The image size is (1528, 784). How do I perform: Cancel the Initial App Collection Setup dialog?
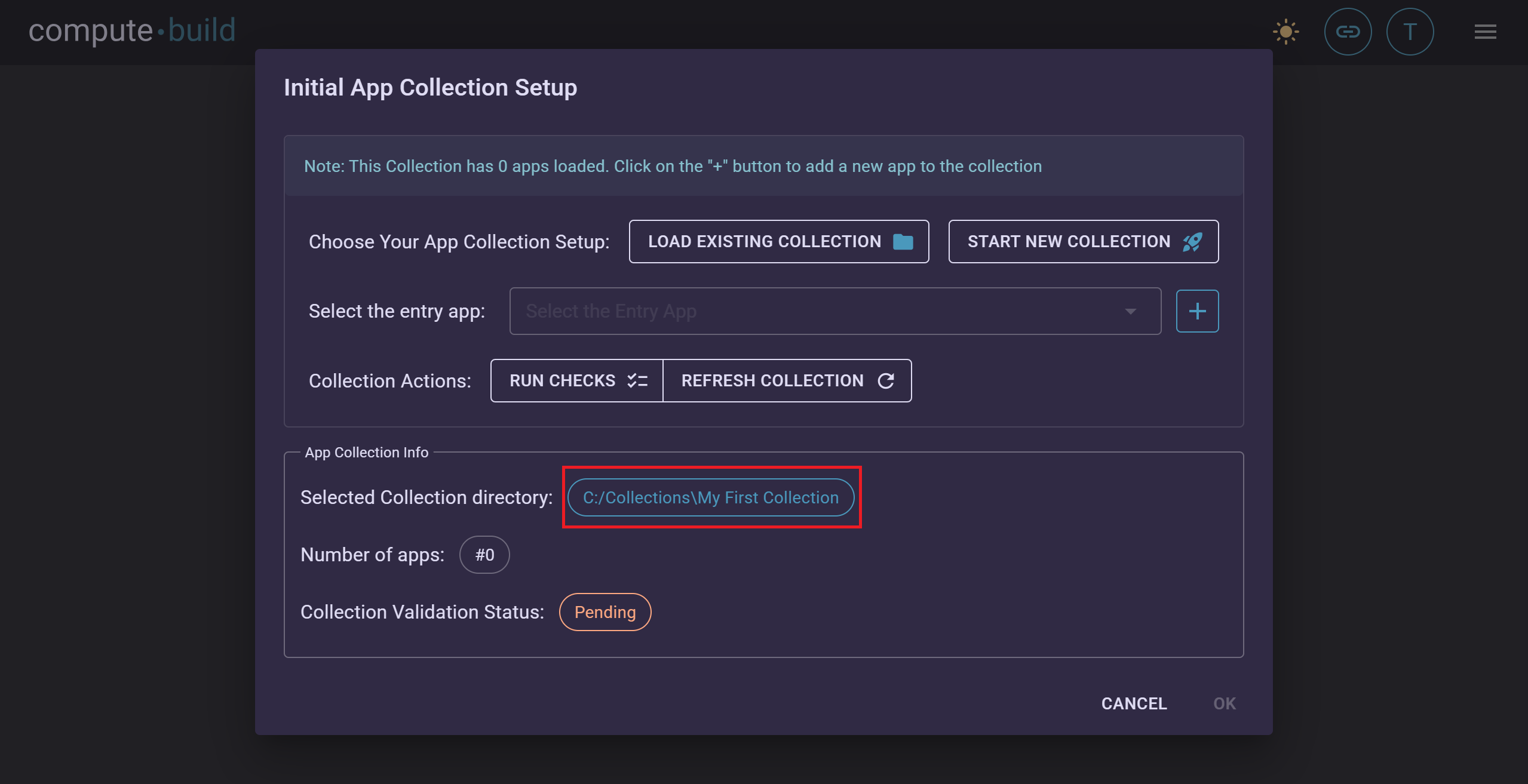(x=1134, y=703)
